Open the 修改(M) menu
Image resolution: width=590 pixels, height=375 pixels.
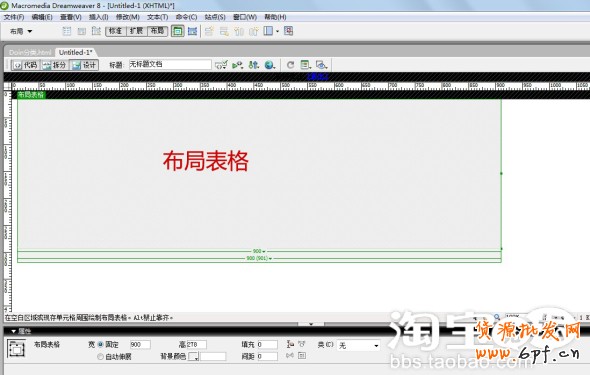[x=128, y=17]
